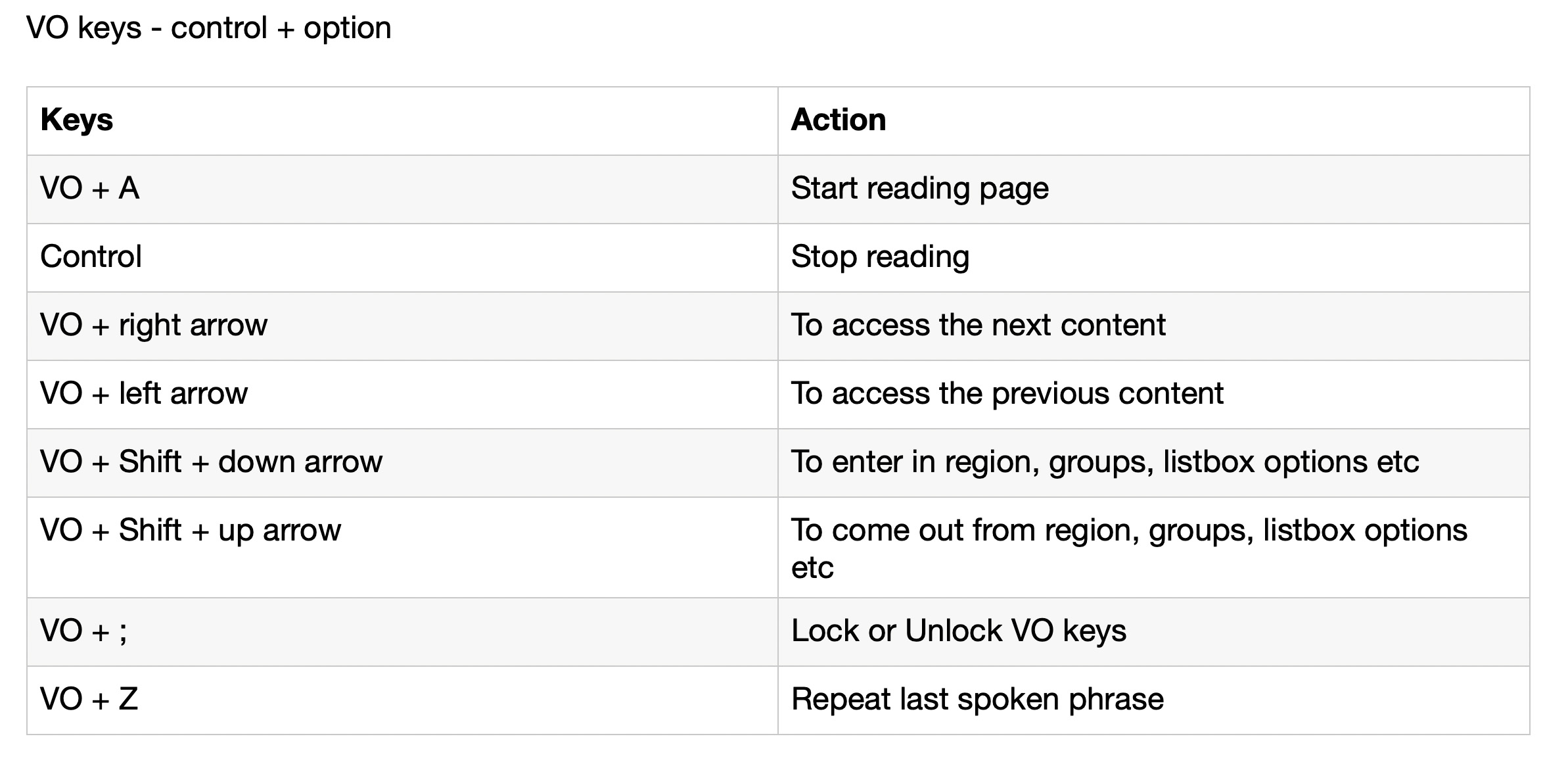Click the 'Start reading page' cell
Viewport: 1568px width, 772px height.
pos(919,189)
